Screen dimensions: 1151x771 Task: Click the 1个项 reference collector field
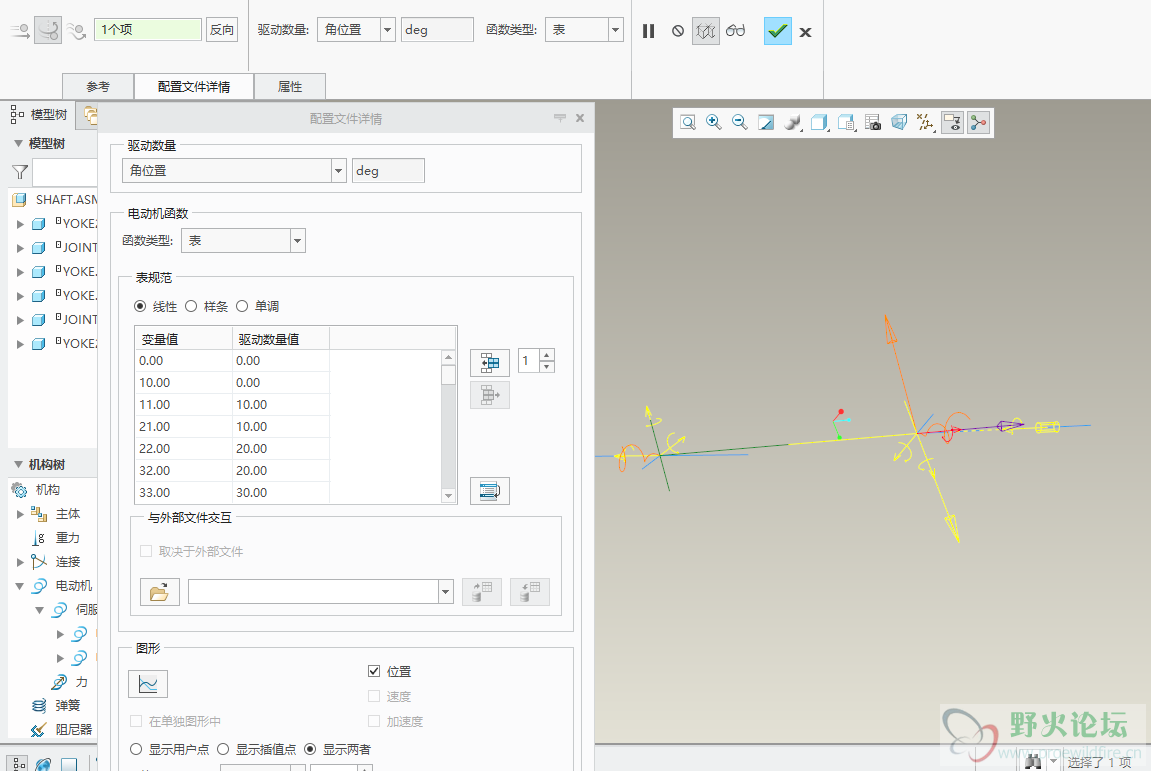(148, 29)
